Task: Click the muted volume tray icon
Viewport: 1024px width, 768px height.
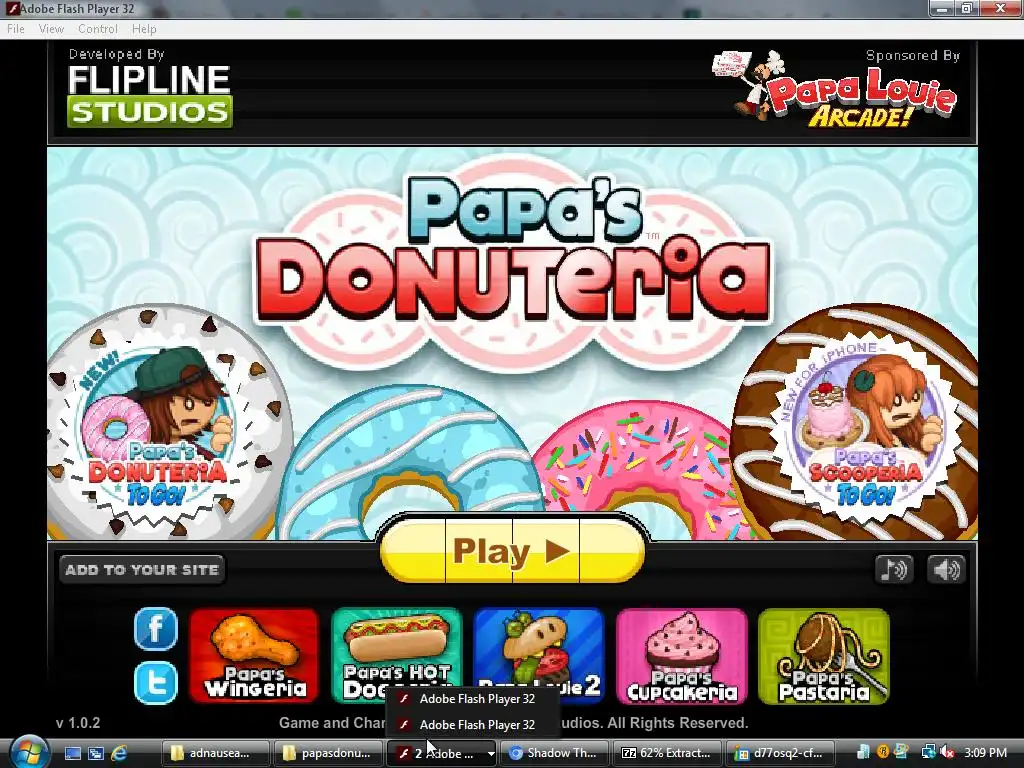Action: click(947, 753)
